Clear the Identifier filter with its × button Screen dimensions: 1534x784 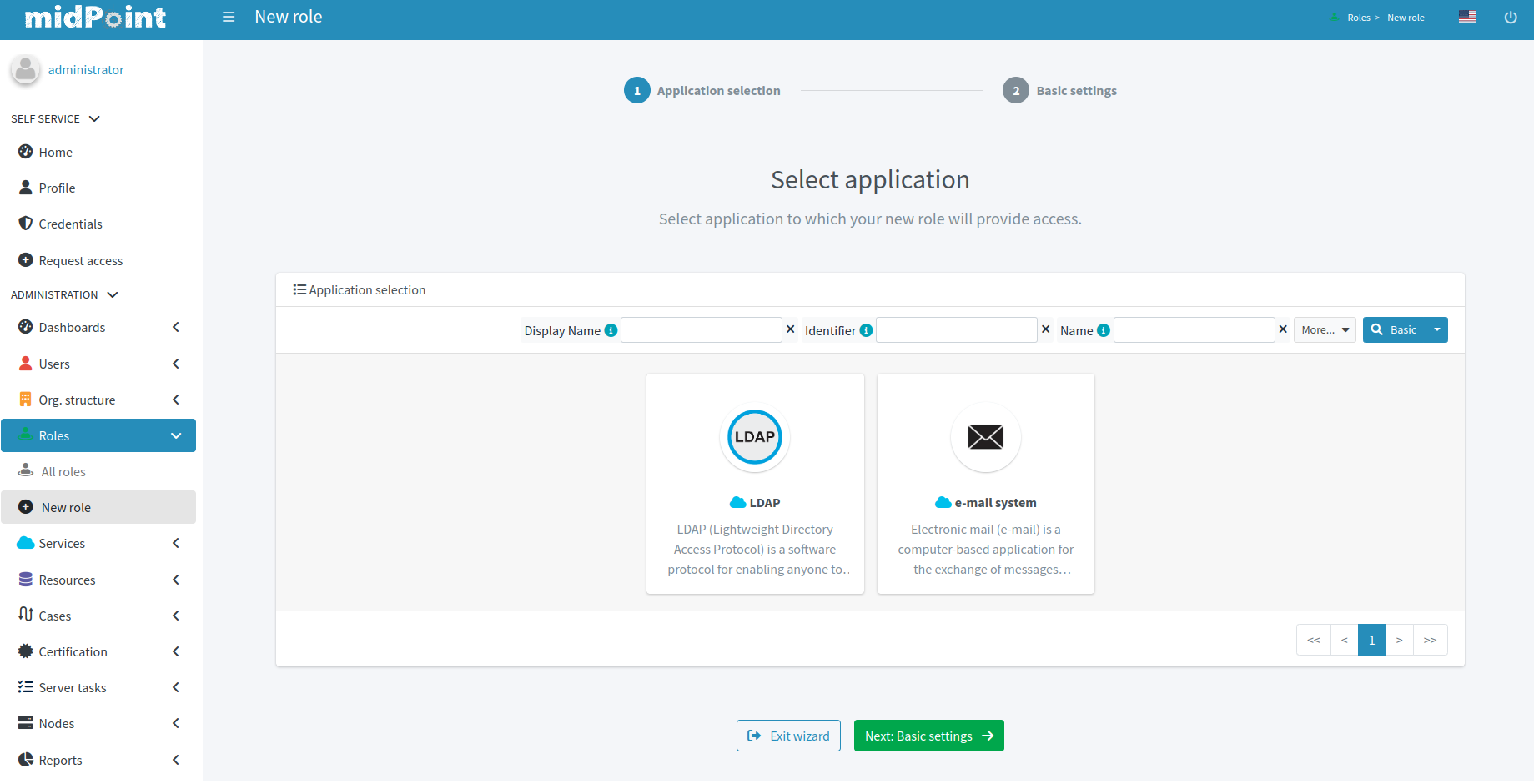[x=1045, y=329]
